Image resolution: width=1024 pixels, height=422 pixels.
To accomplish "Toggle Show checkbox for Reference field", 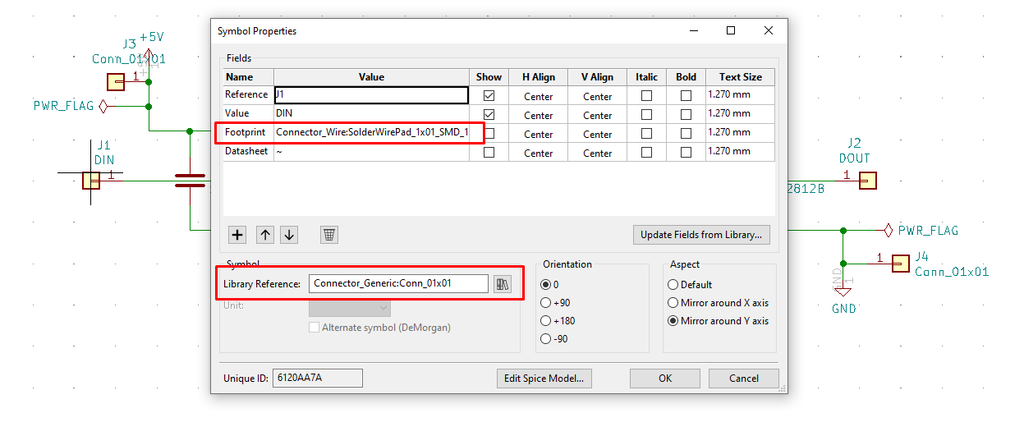I will click(488, 95).
